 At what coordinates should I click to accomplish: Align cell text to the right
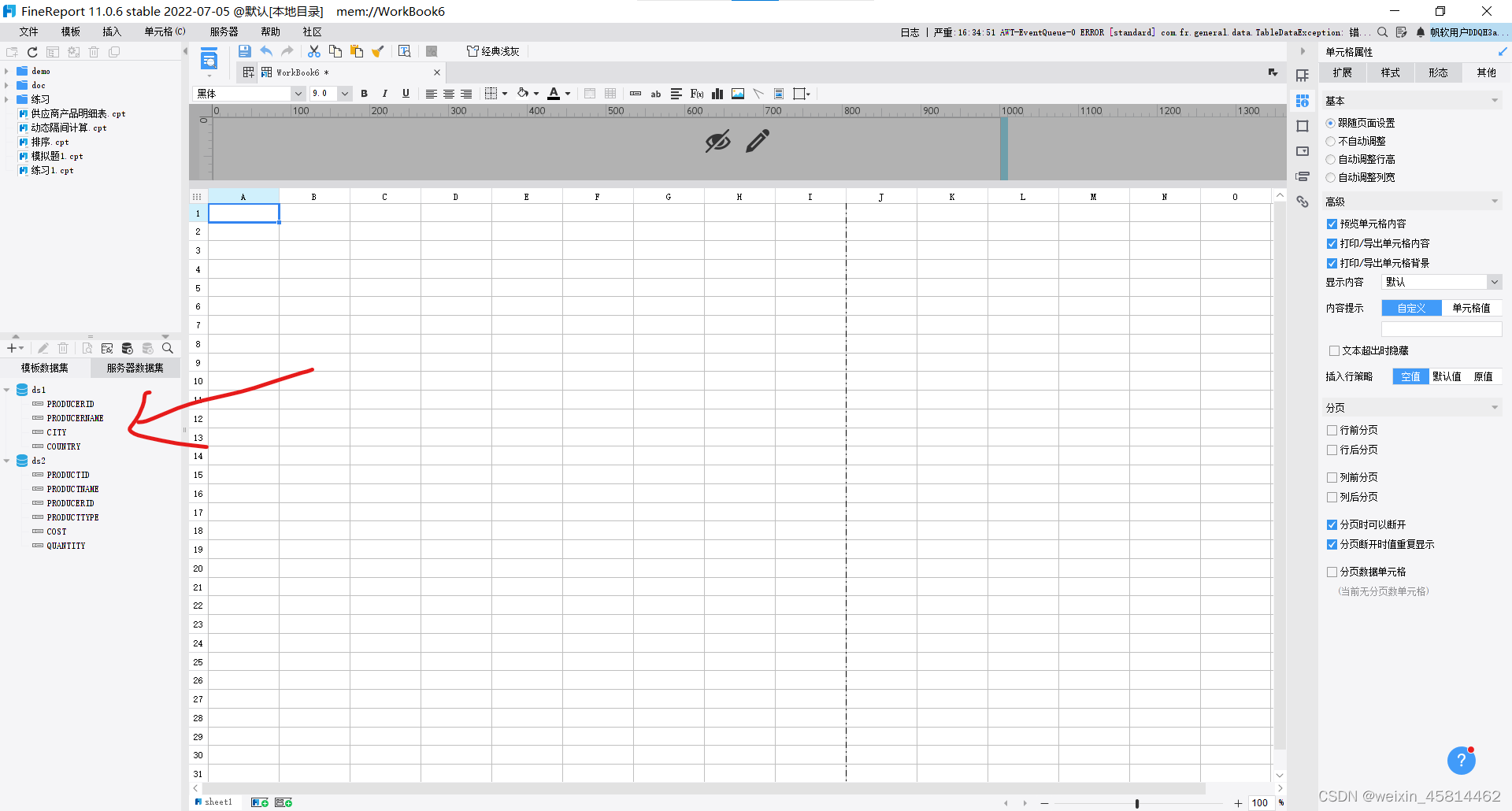[466, 94]
